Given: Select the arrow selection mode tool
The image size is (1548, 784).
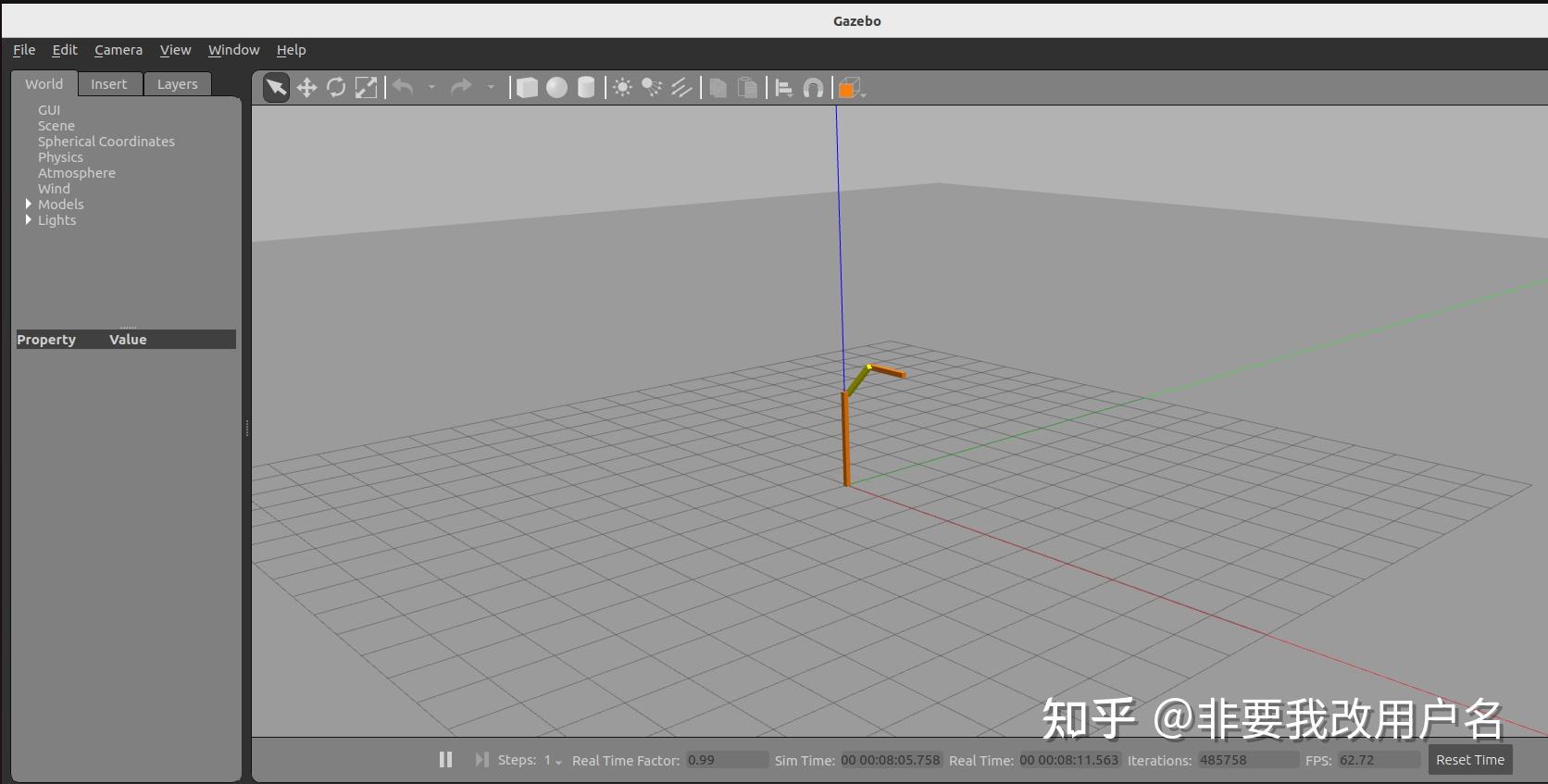Looking at the screenshot, I should [x=276, y=88].
